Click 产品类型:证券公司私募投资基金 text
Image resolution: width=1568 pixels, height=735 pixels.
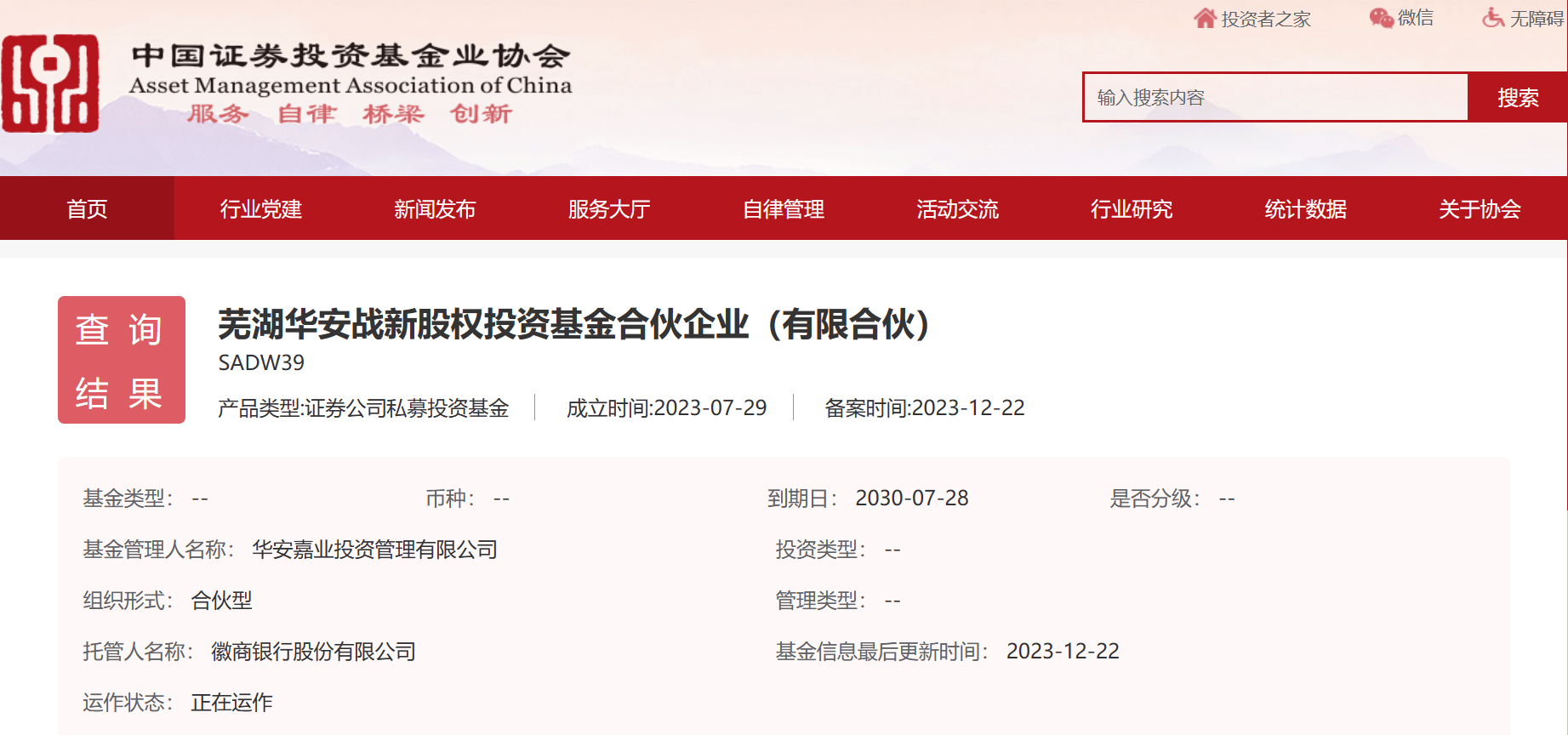pos(363,408)
